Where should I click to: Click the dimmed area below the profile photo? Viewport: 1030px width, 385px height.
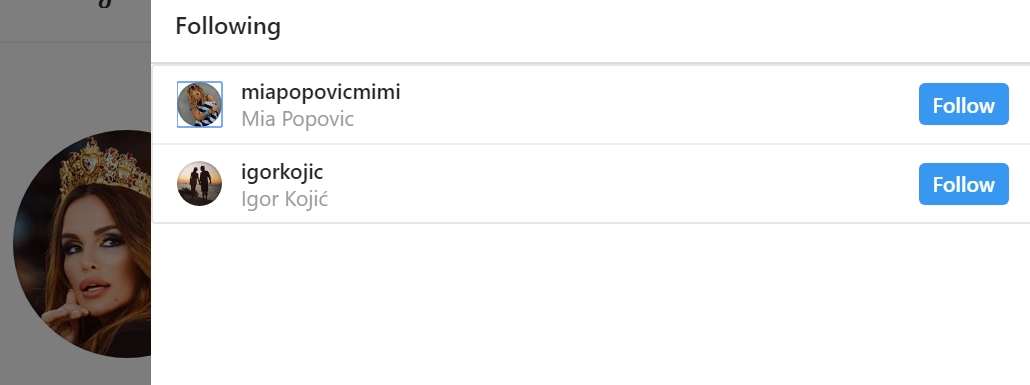click(x=76, y=373)
